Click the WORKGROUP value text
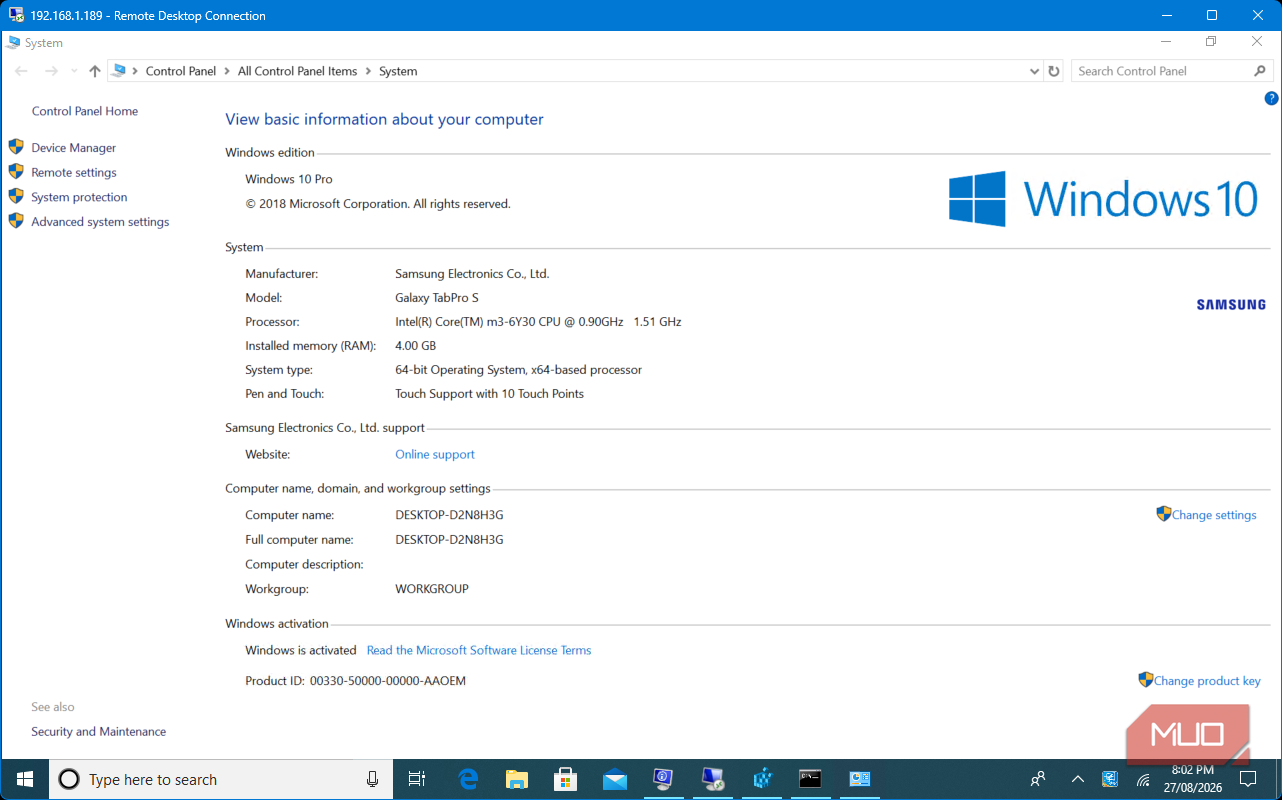Viewport: 1282px width, 800px height. pyautogui.click(x=432, y=589)
